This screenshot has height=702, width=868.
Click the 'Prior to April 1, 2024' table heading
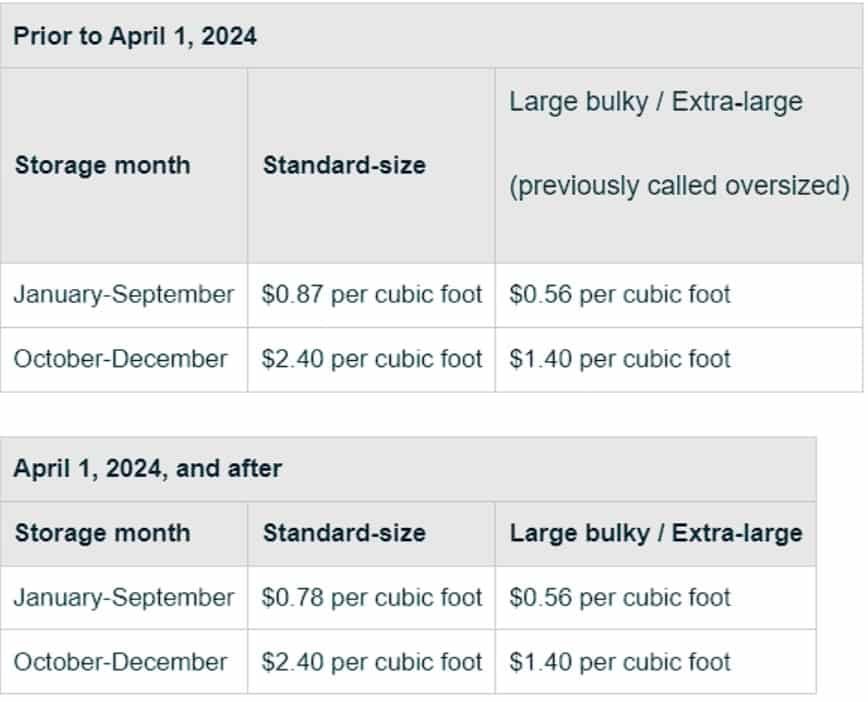[135, 37]
